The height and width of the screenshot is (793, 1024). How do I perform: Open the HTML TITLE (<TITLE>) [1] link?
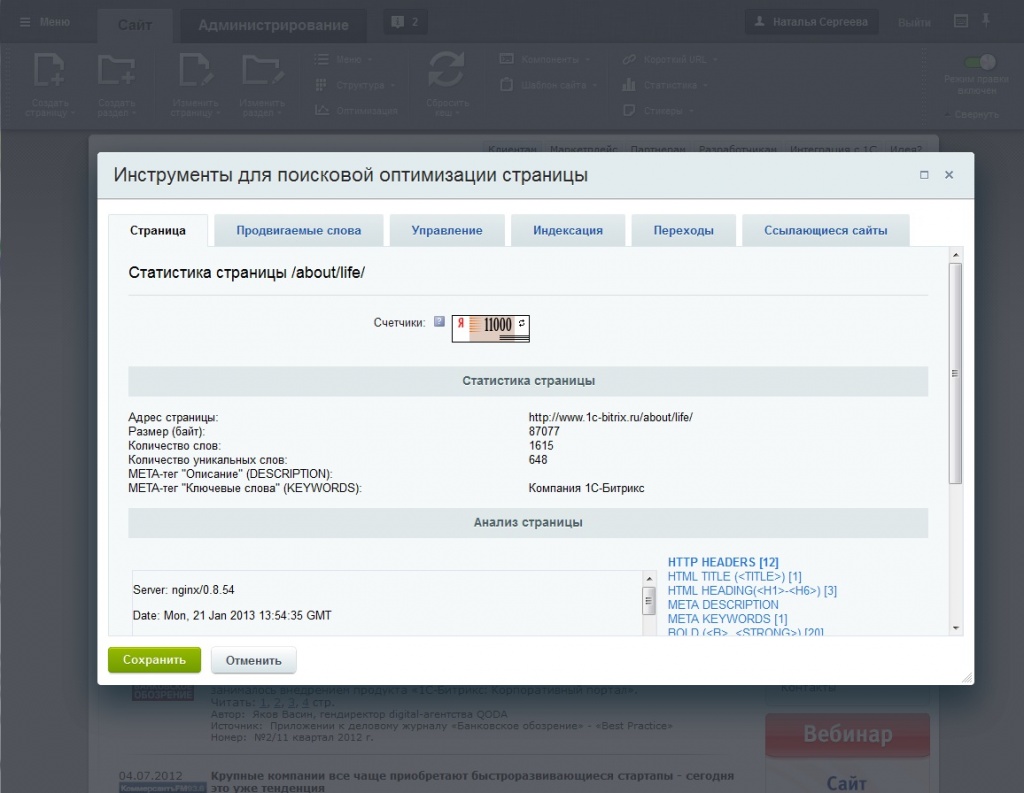click(x=734, y=576)
